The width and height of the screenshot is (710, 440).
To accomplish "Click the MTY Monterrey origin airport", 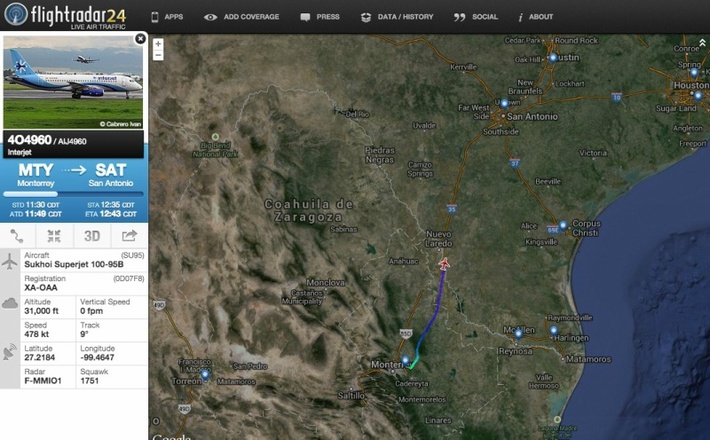I will tap(36, 175).
